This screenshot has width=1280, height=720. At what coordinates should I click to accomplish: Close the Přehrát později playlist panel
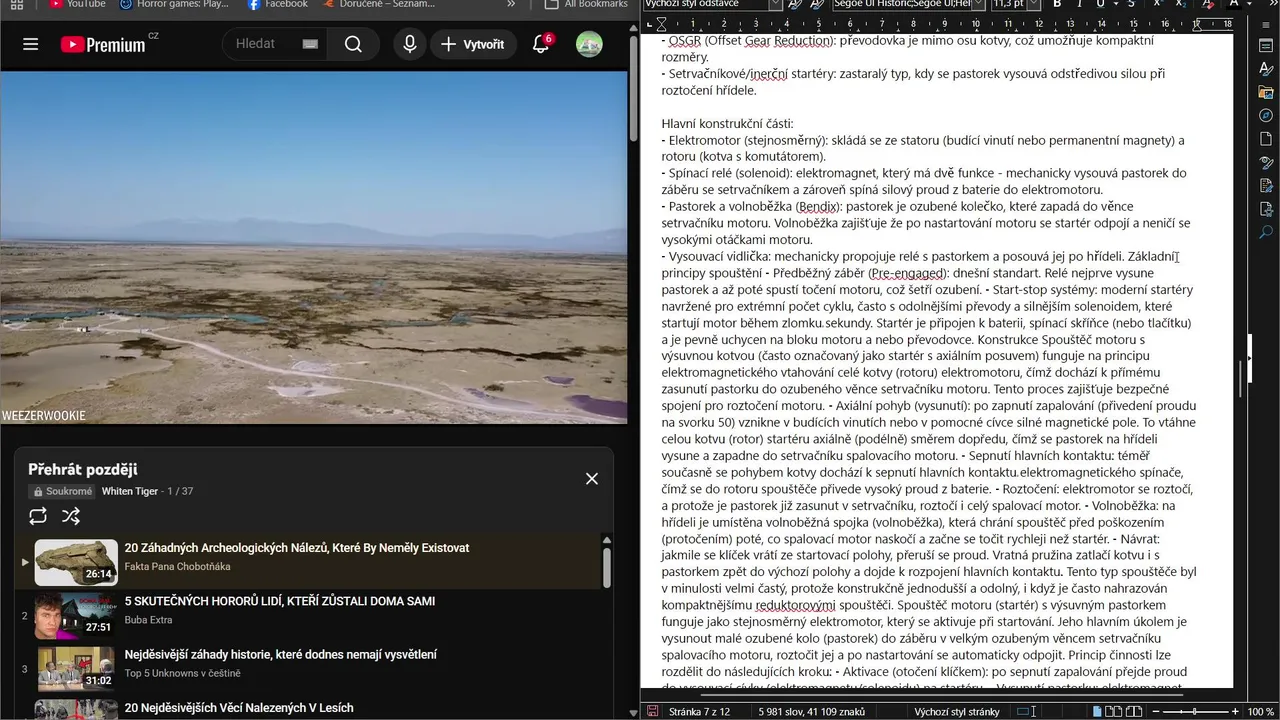(x=592, y=479)
